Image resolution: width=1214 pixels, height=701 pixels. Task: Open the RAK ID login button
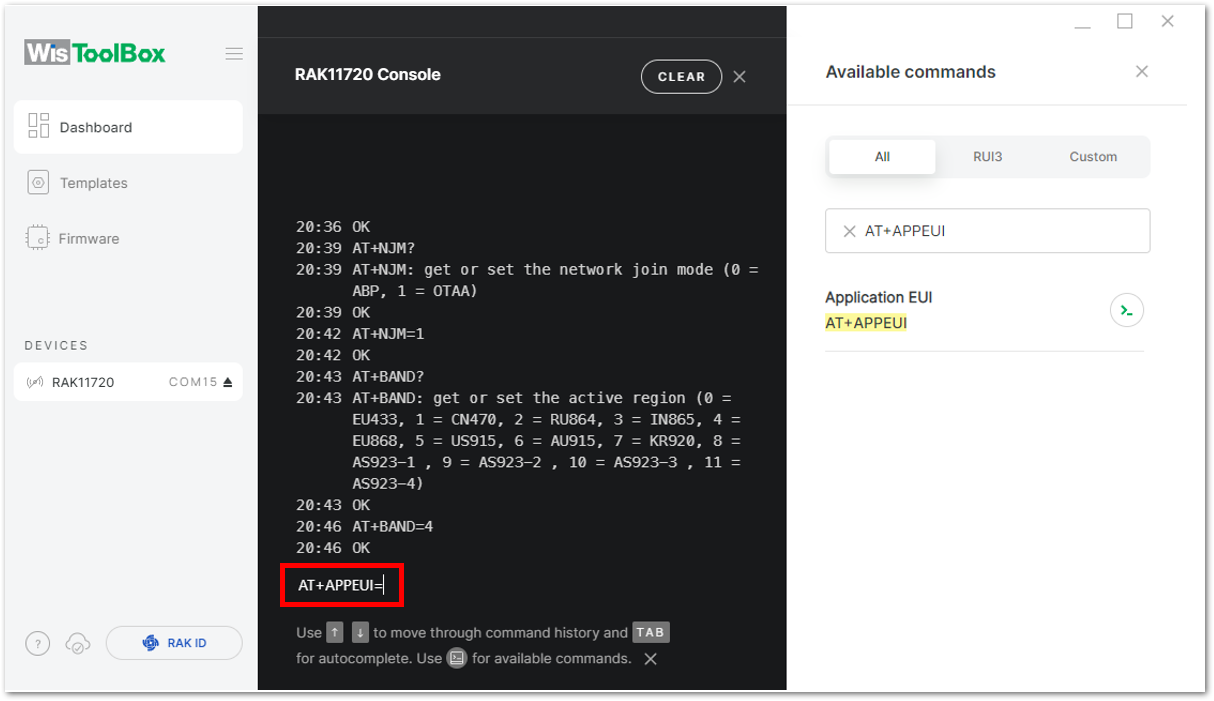[174, 643]
